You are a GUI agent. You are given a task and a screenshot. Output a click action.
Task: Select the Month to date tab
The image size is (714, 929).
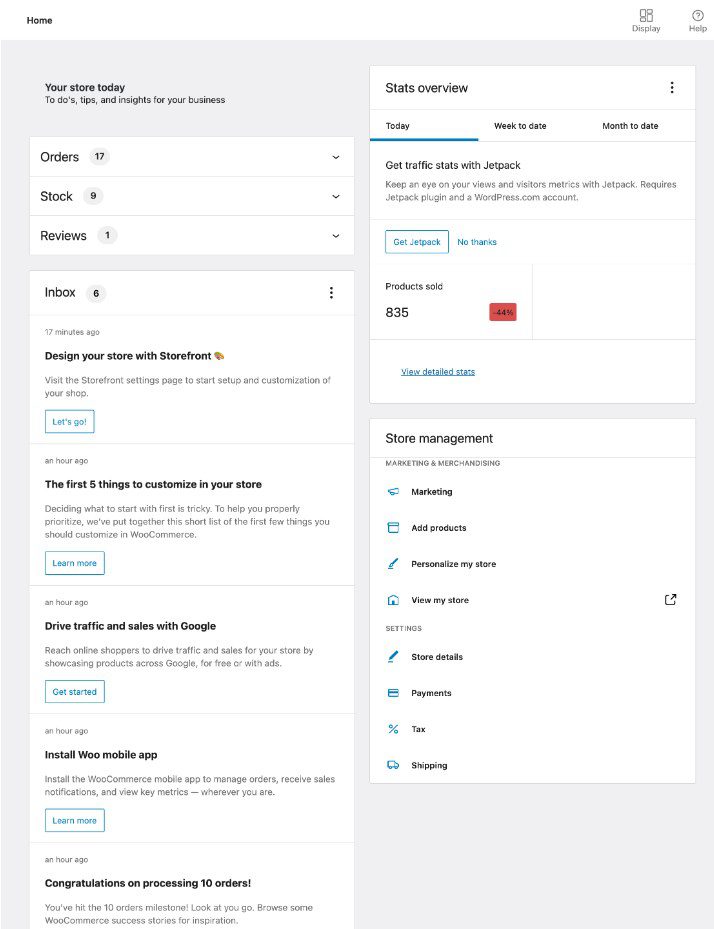tap(630, 126)
